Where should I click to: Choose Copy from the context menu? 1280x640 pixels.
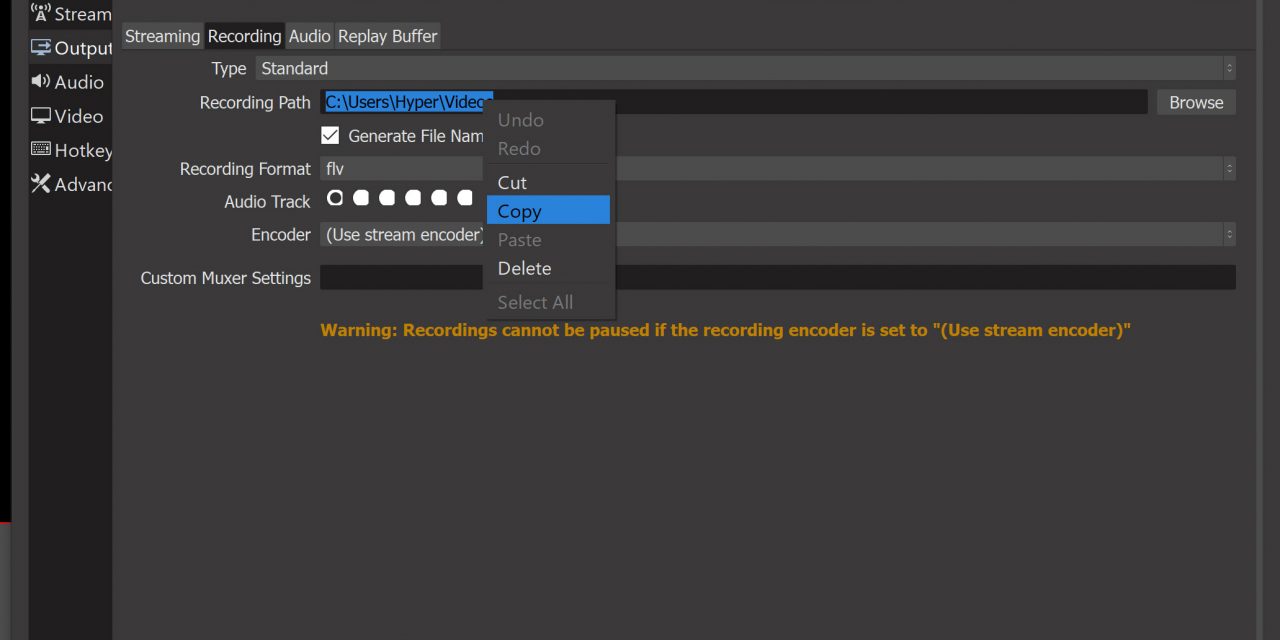[548, 211]
